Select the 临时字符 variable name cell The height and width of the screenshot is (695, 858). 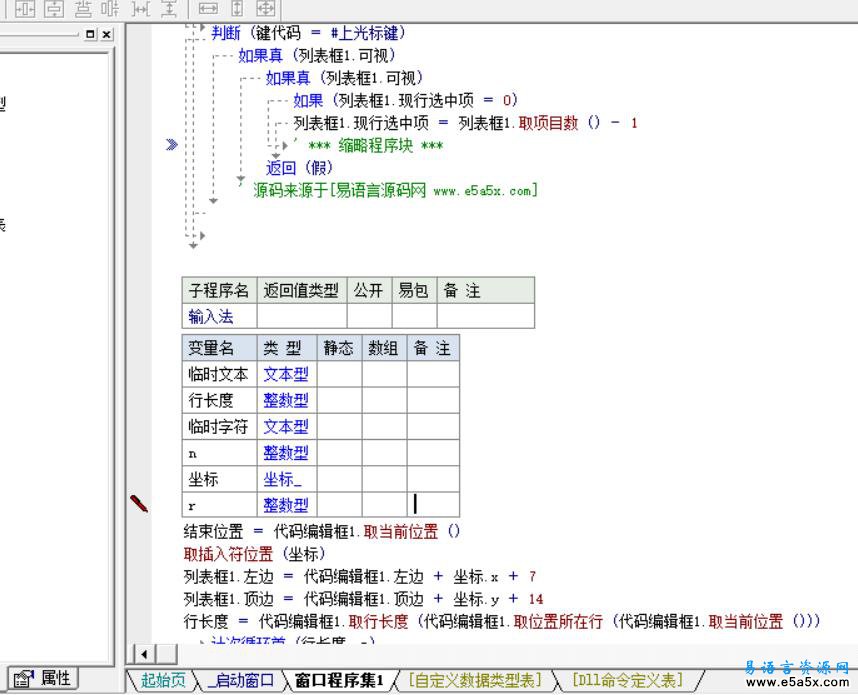219,427
